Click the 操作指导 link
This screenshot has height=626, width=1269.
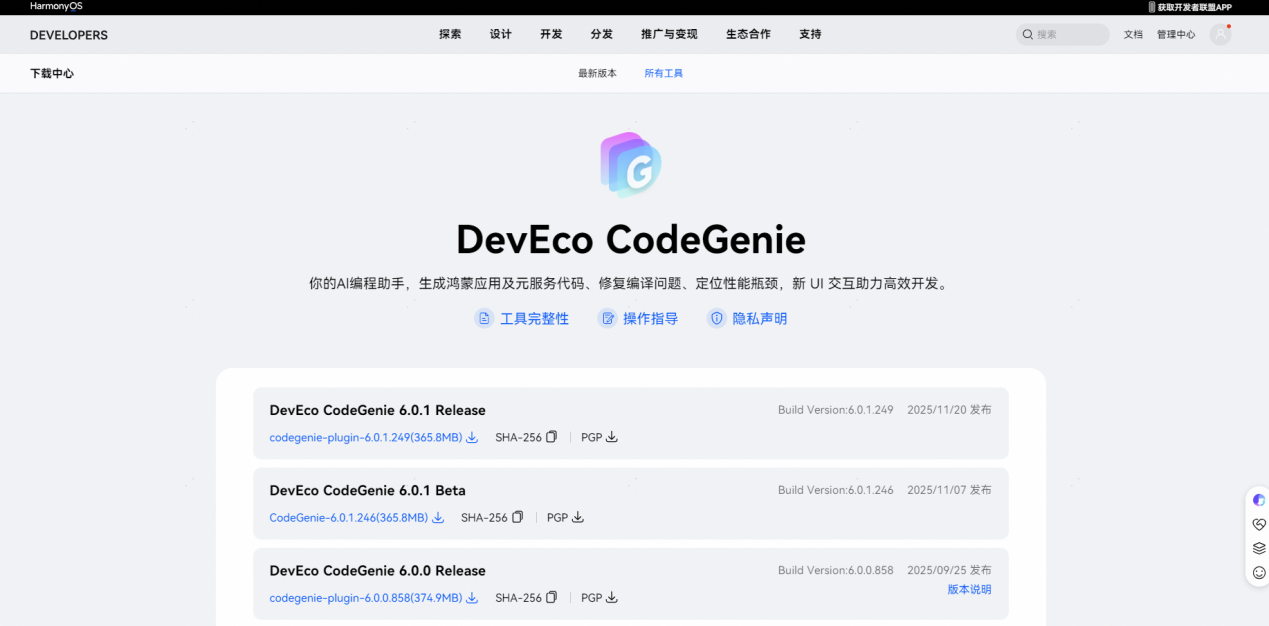click(x=648, y=318)
